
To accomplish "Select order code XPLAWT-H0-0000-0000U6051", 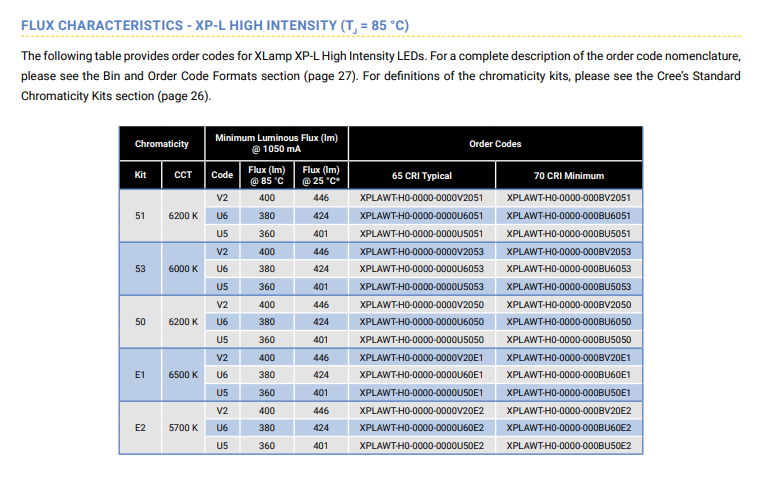I will pos(422,216).
